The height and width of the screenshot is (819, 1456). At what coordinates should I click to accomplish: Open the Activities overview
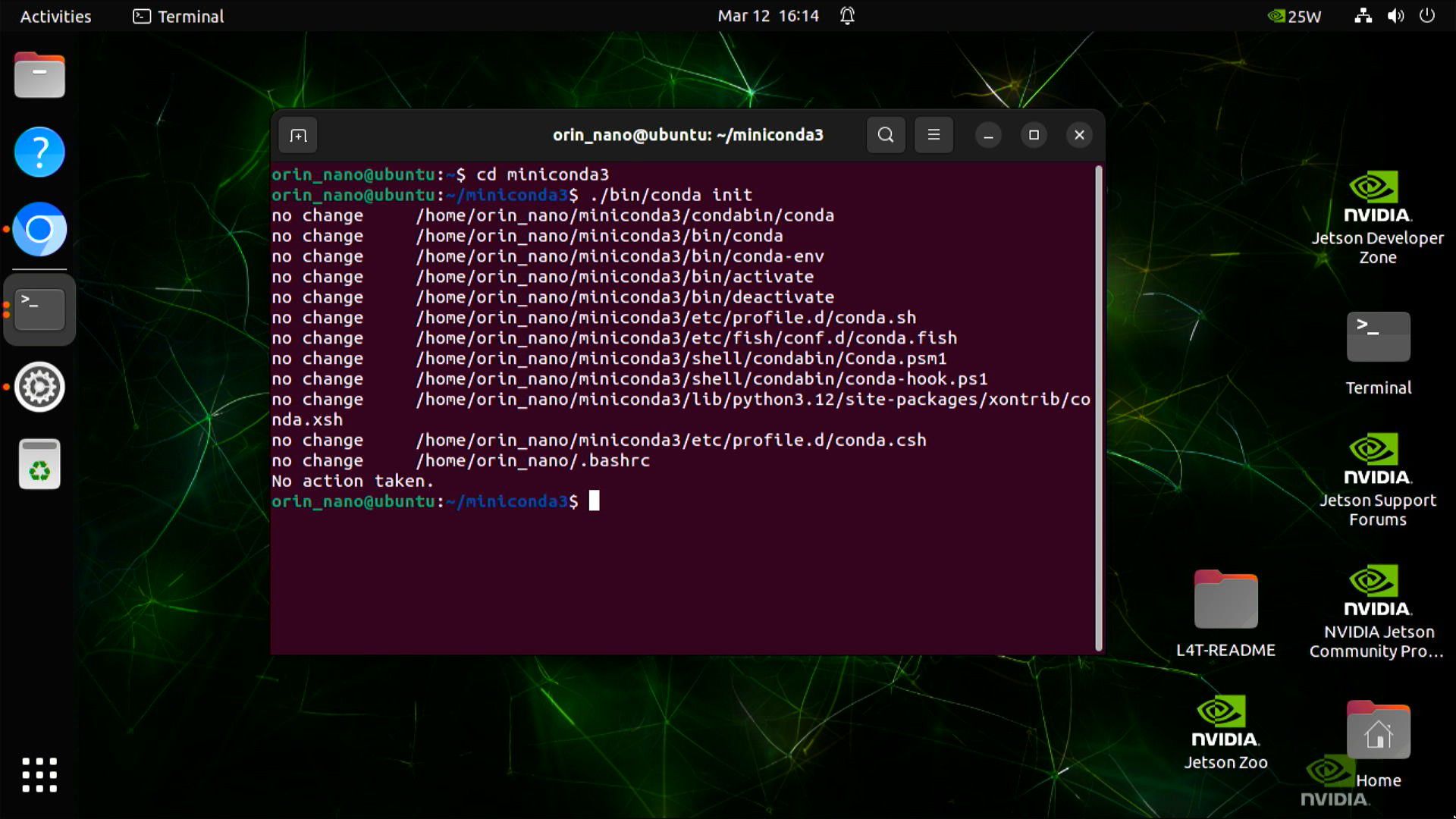[x=54, y=16]
